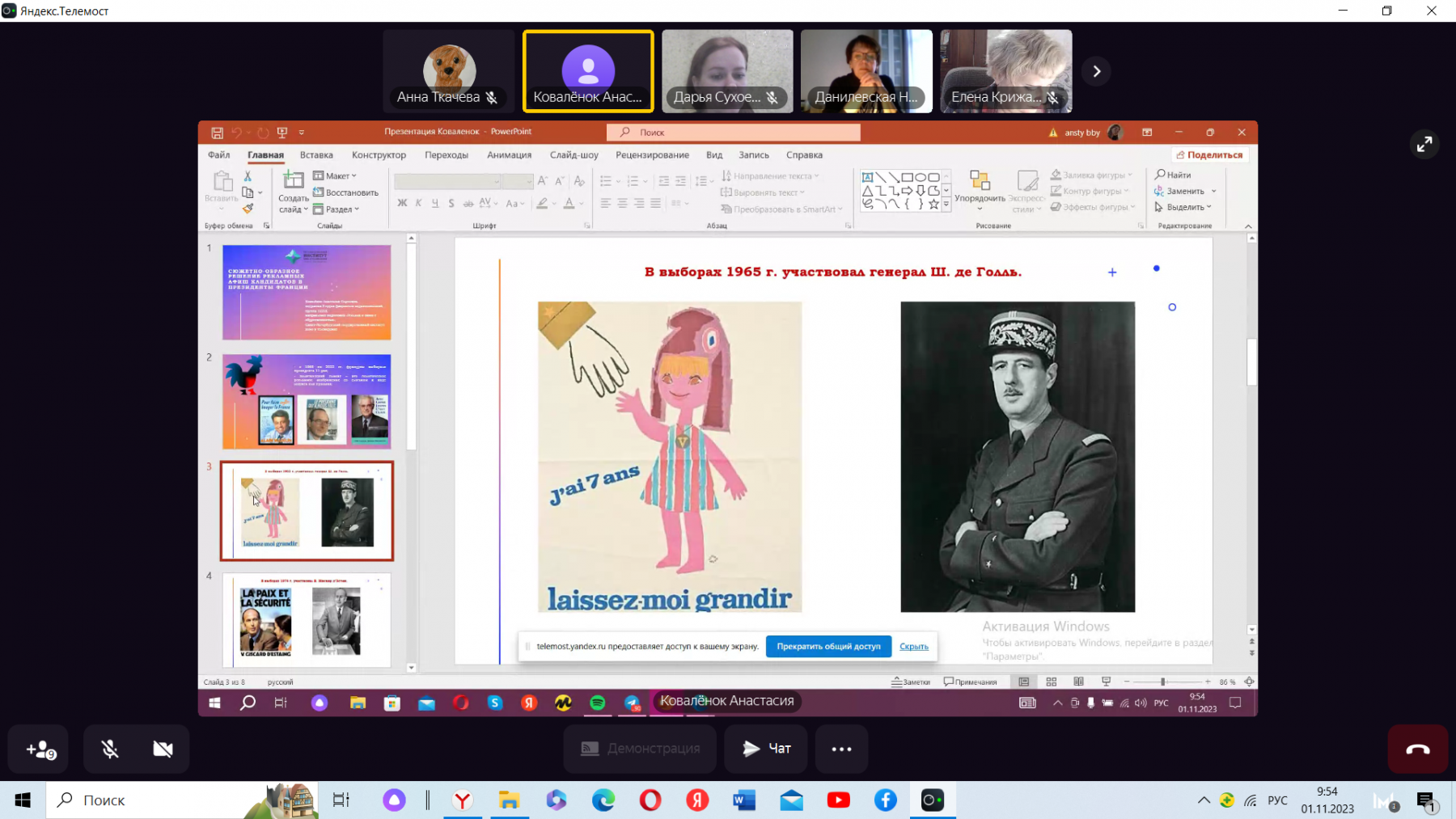Open the font size combo box
1456x819 pixels.
(x=517, y=182)
